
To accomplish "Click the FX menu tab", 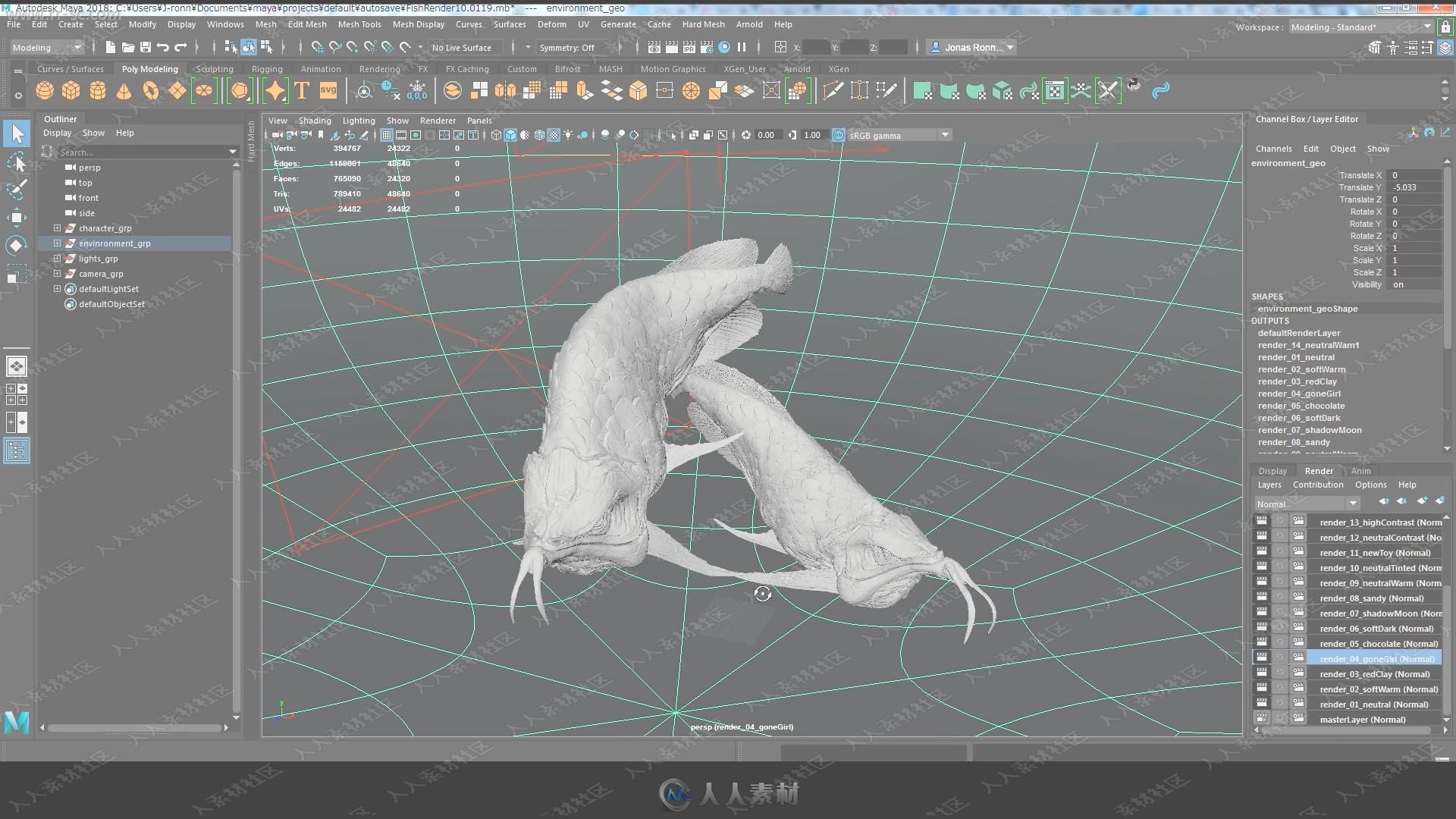I will coord(422,68).
